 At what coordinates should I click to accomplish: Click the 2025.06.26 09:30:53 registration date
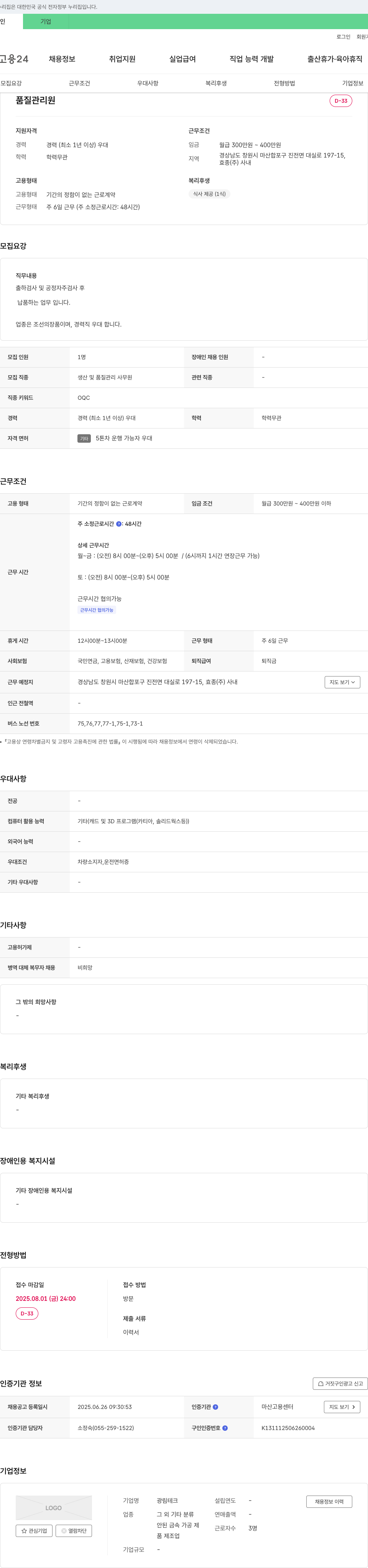105,1407
